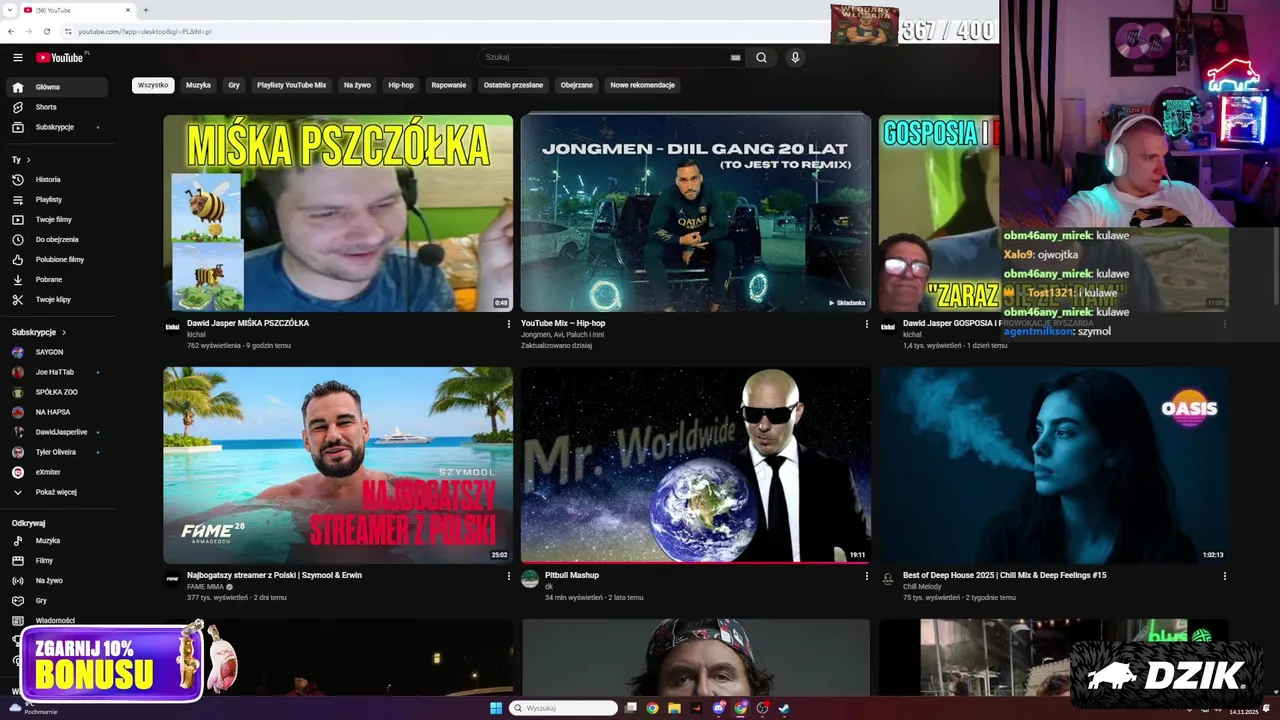Open Pobrane downloads in sidebar
The height and width of the screenshot is (720, 1280).
click(56, 280)
